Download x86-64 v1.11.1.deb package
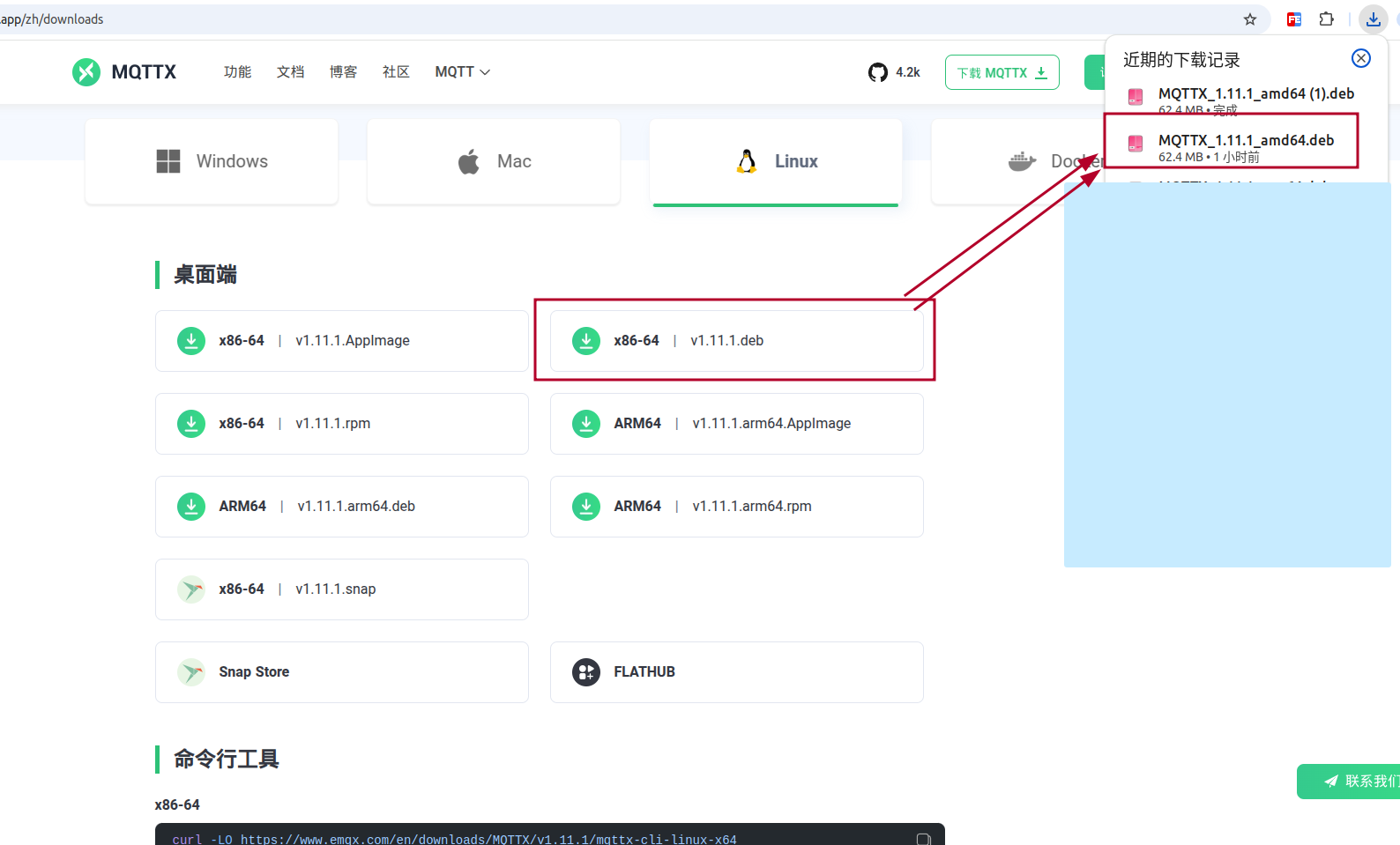 737,341
